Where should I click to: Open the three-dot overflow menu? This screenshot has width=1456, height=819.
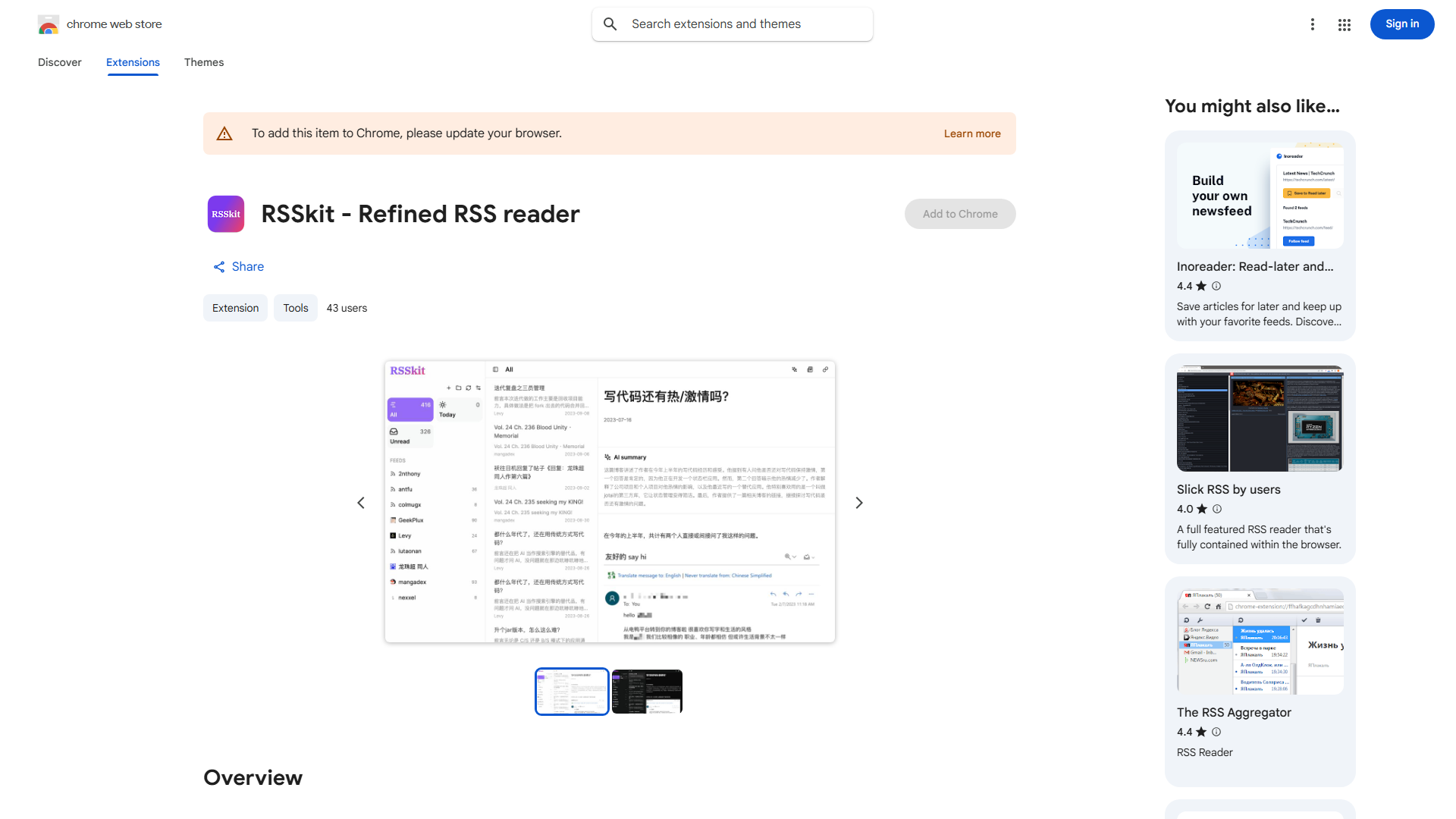1313,24
